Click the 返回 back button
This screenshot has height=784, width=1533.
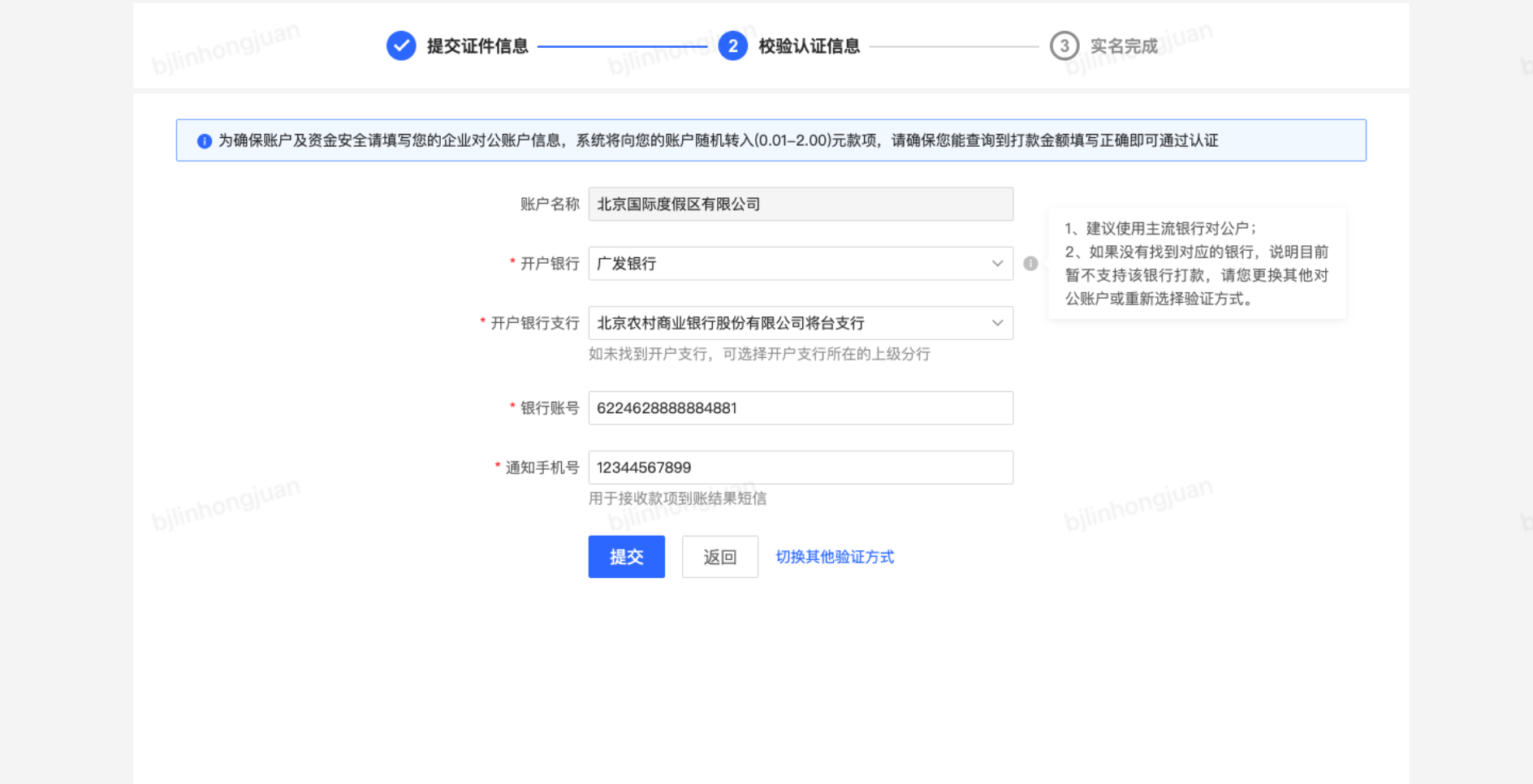(719, 557)
